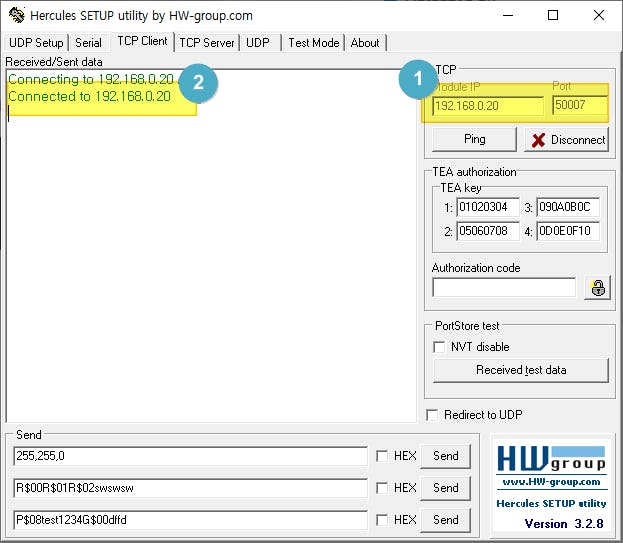Open the TCP Server tab
623x543 pixels.
click(207, 43)
